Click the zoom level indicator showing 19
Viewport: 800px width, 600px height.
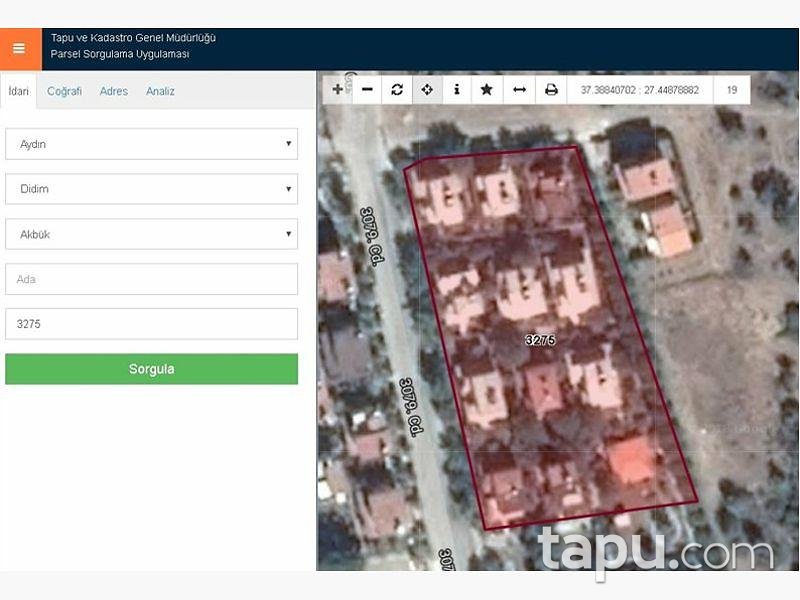click(730, 89)
